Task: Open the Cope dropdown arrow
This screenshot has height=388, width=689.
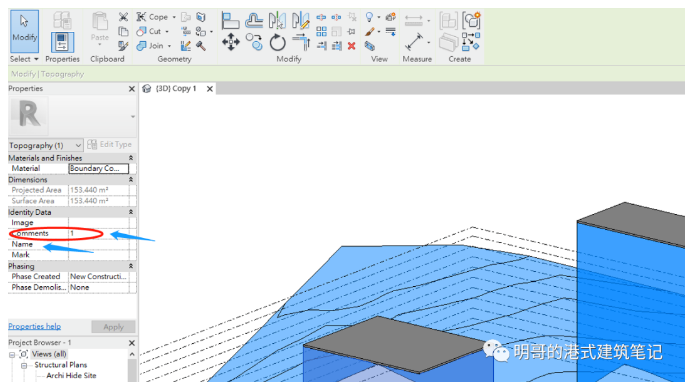Action: coord(174,17)
